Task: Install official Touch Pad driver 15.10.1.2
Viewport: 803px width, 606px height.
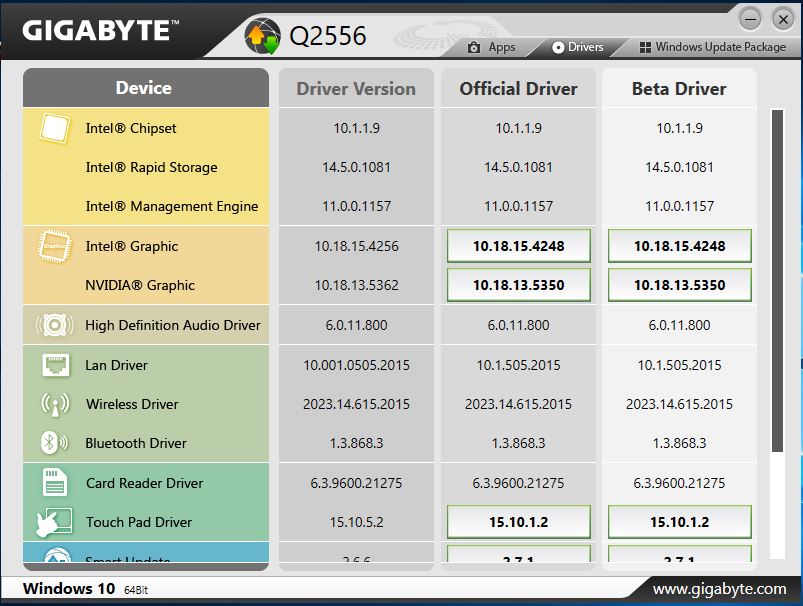Action: [518, 522]
